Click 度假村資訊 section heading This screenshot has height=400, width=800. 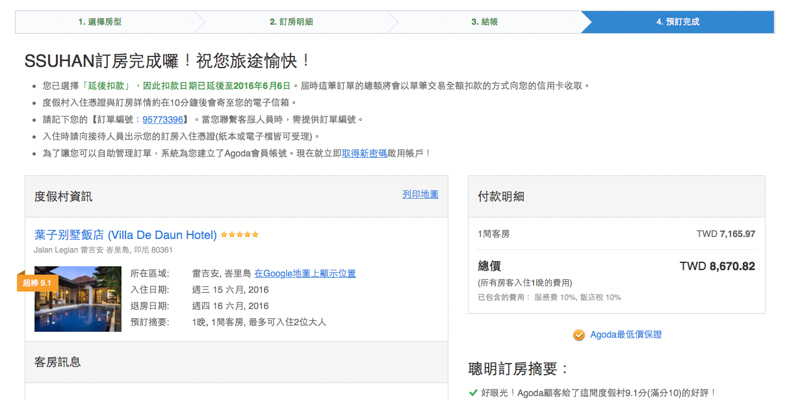63,197
